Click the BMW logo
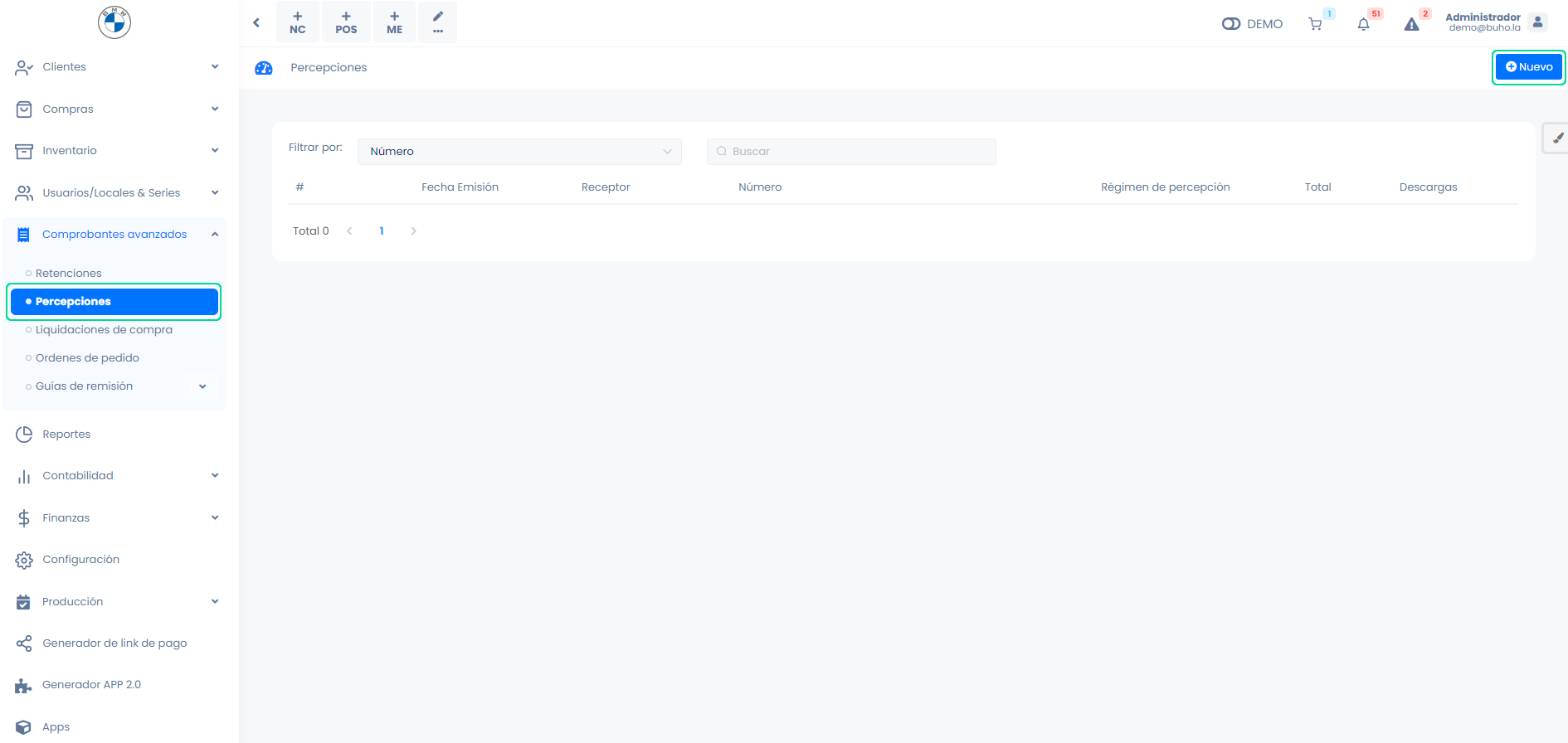The image size is (1568, 743). coord(114,22)
